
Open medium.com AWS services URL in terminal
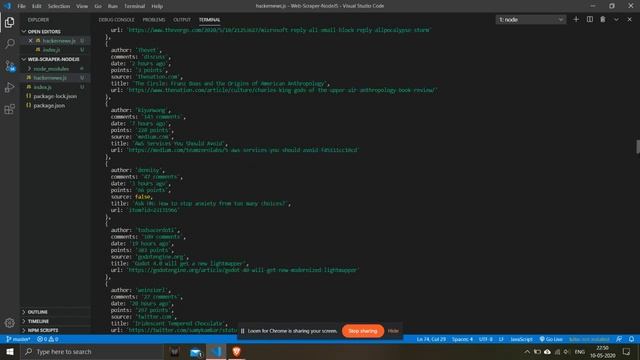coord(243,150)
